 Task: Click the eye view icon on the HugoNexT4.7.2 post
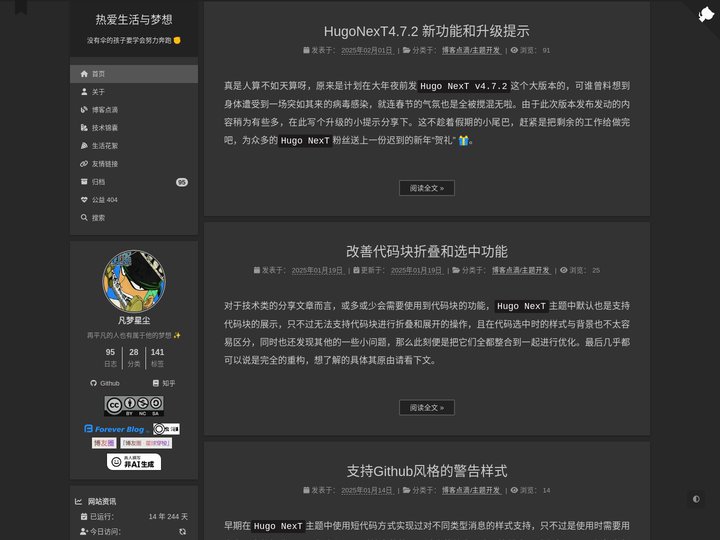coord(514,51)
